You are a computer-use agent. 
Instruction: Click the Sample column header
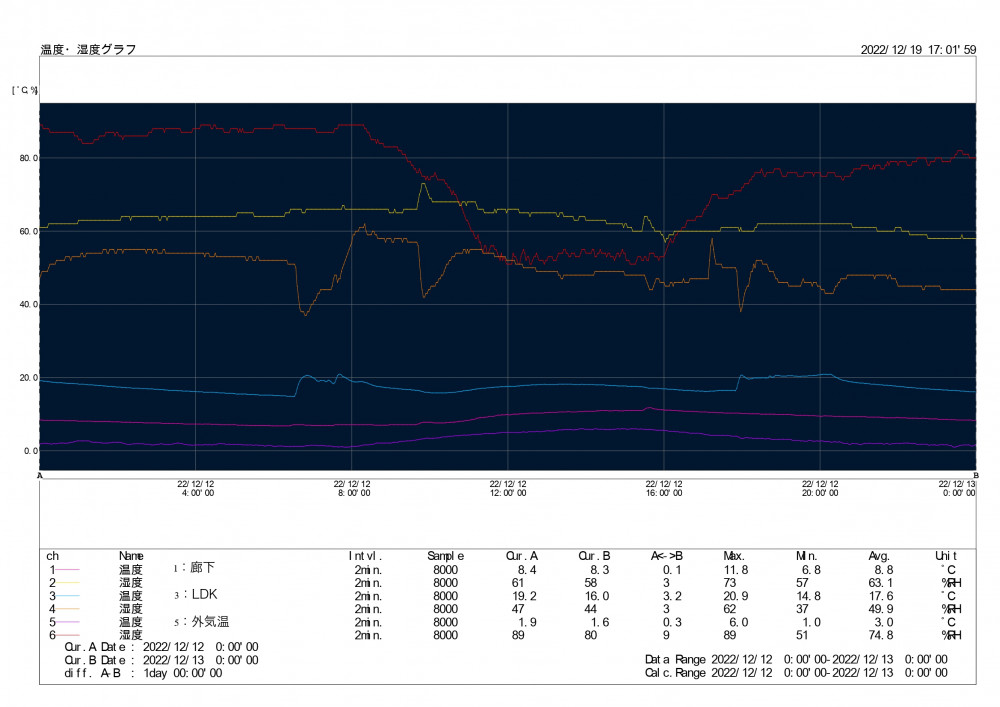446,555
